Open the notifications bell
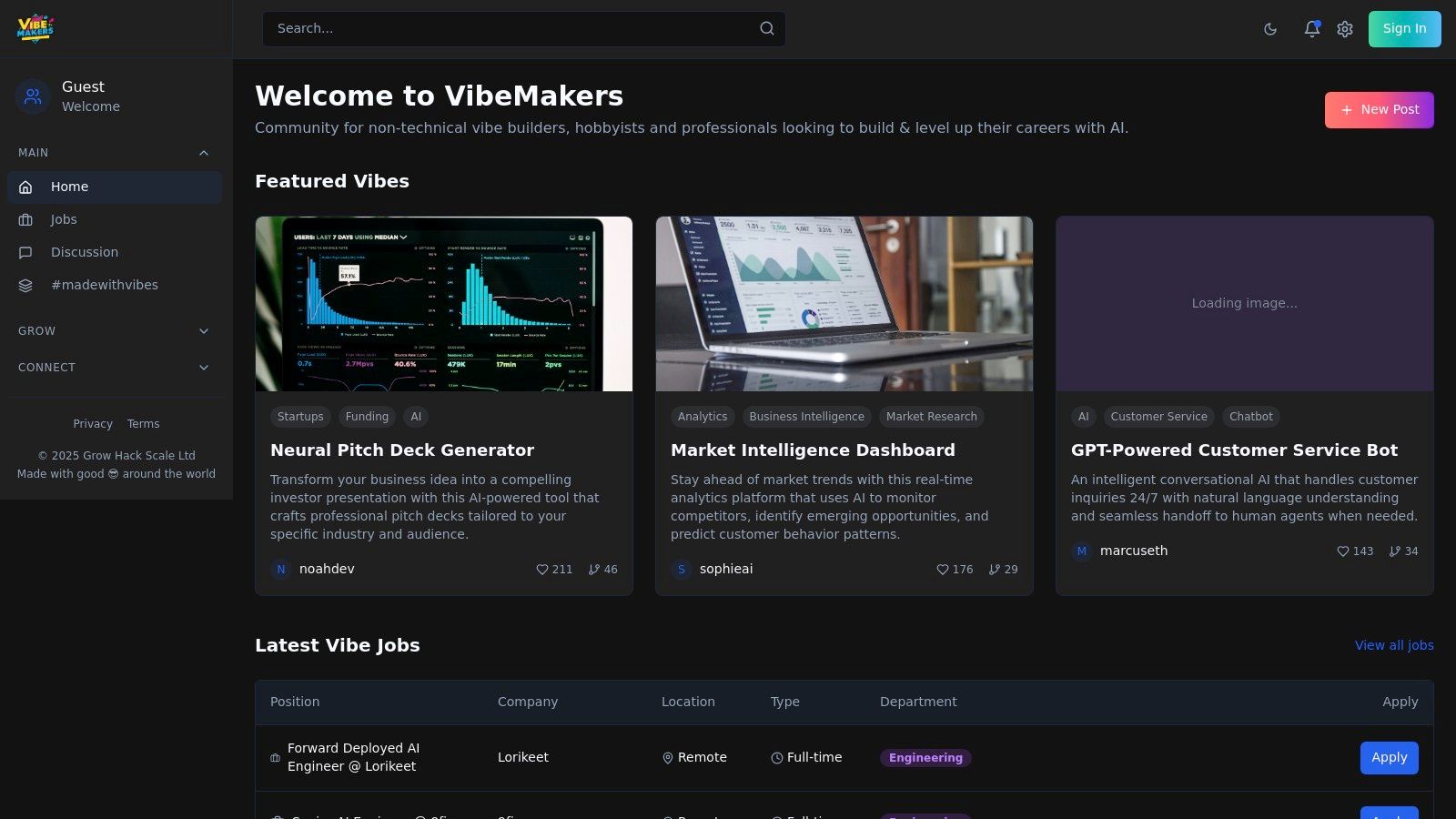1456x819 pixels. [x=1311, y=29]
